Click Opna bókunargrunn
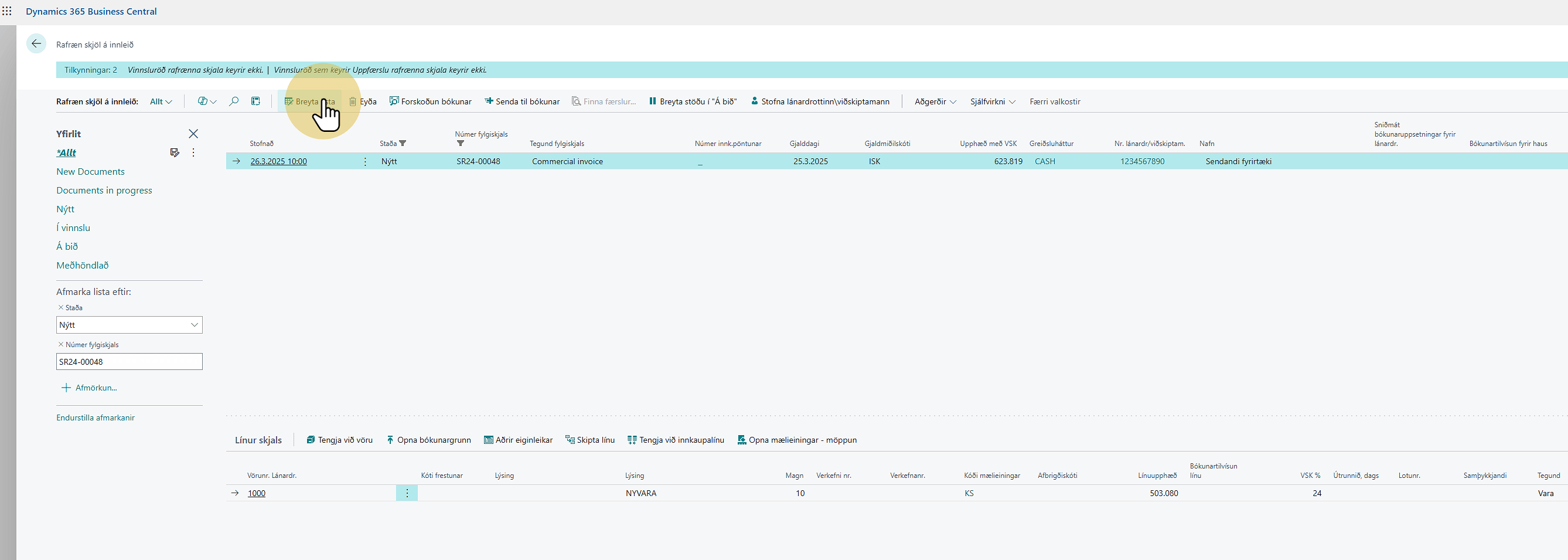Screen dimensions: 1568x560 click(428, 440)
